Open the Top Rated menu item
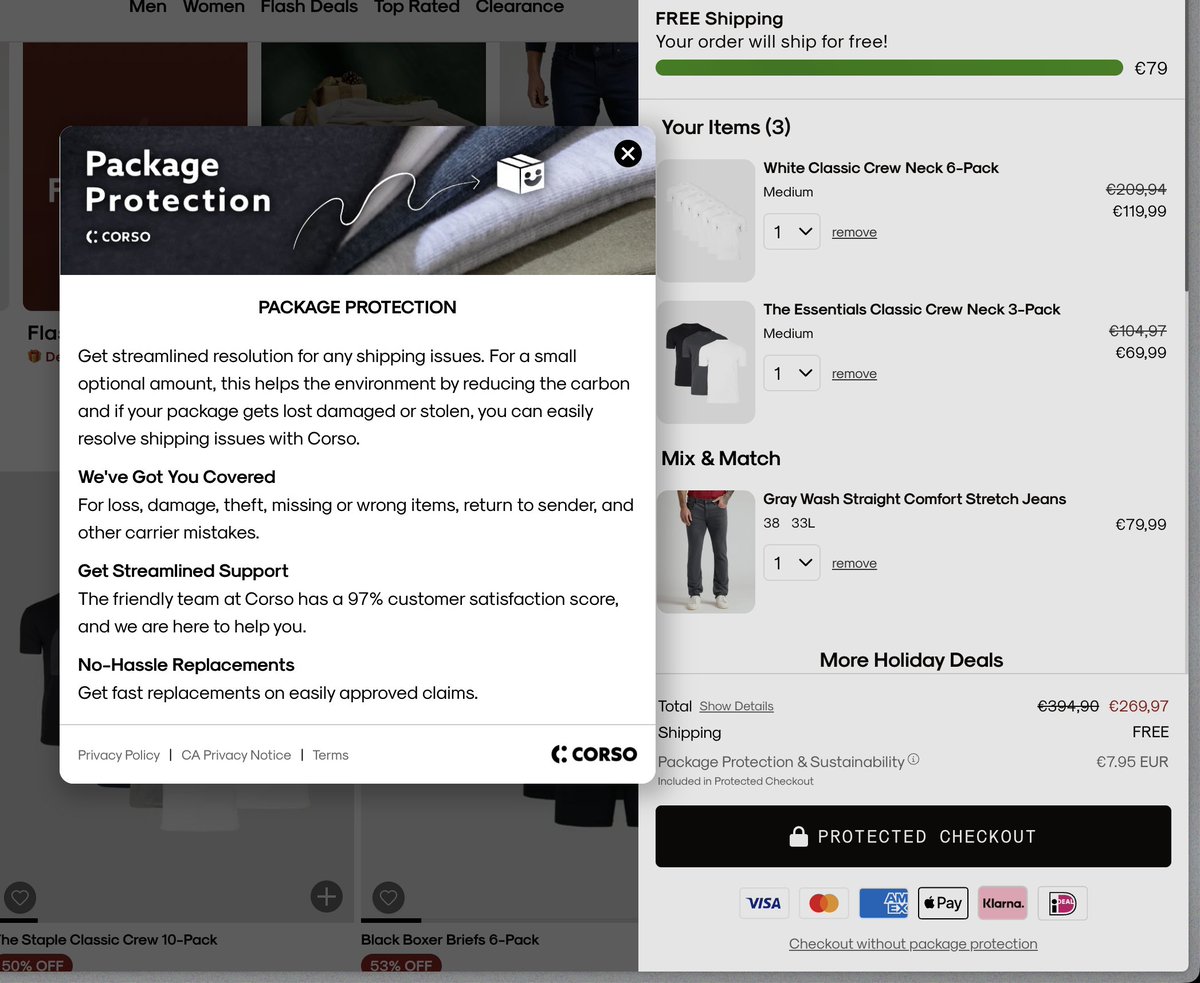The width and height of the screenshot is (1200, 983). [x=417, y=7]
